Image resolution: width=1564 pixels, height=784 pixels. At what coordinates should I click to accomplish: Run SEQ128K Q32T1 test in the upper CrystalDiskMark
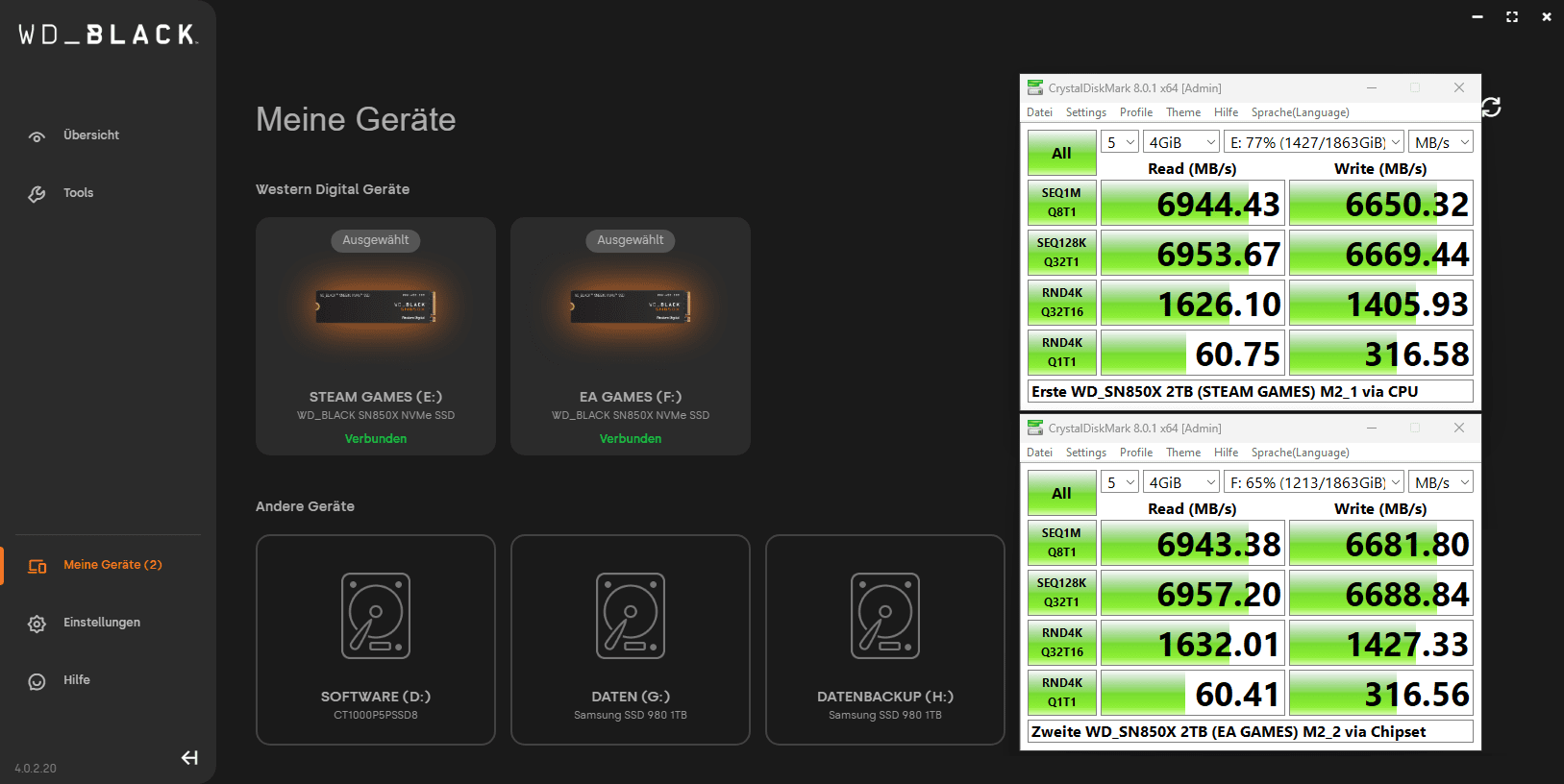(x=1061, y=253)
